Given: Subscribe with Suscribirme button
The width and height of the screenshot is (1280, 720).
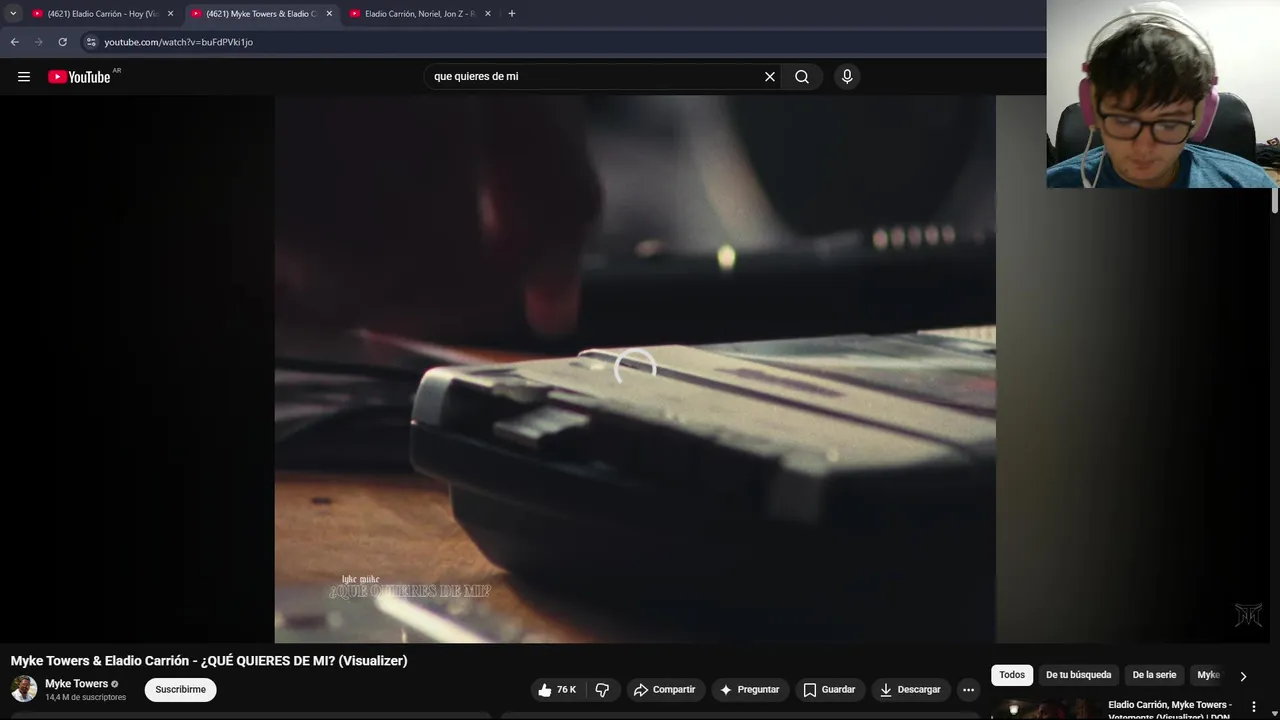Looking at the screenshot, I should (x=180, y=690).
